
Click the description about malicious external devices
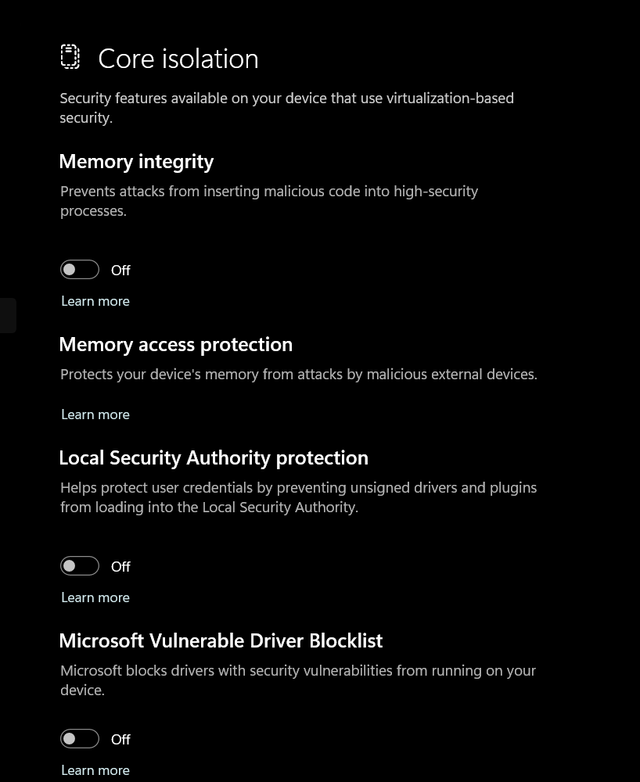[299, 375]
